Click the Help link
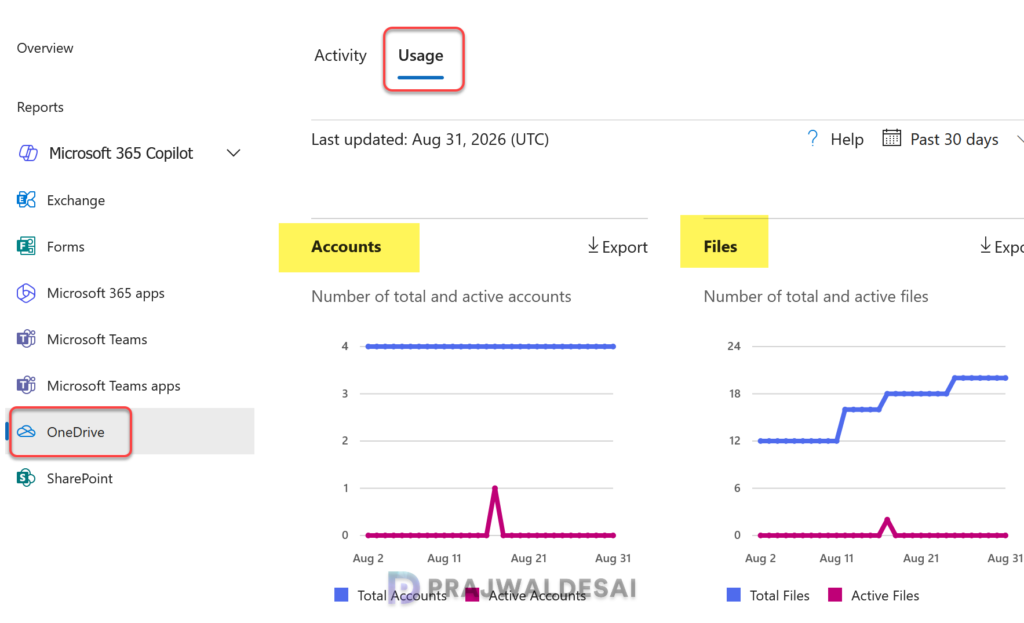The height and width of the screenshot is (623, 1024). [847, 139]
